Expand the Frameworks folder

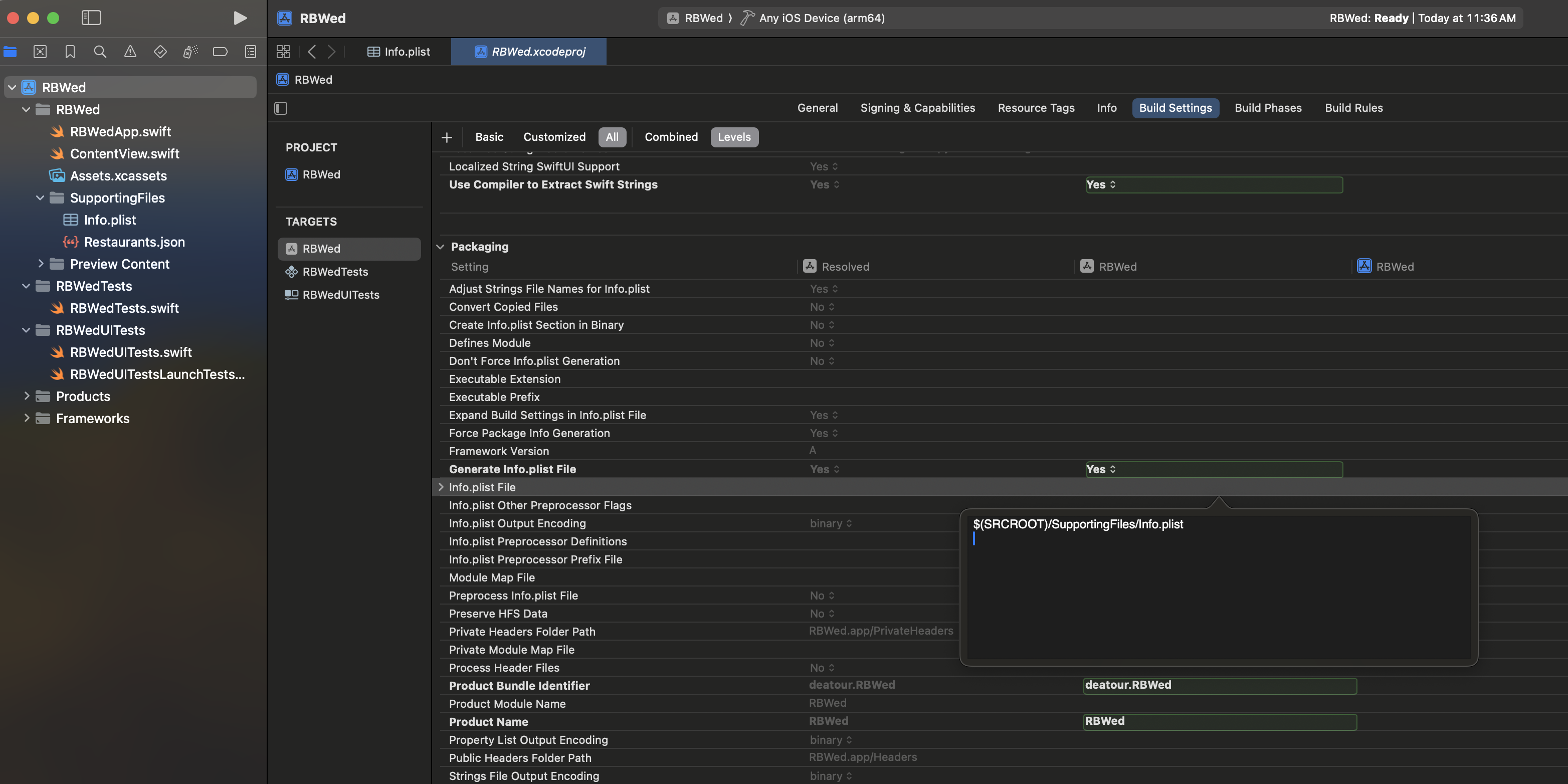pyautogui.click(x=26, y=418)
